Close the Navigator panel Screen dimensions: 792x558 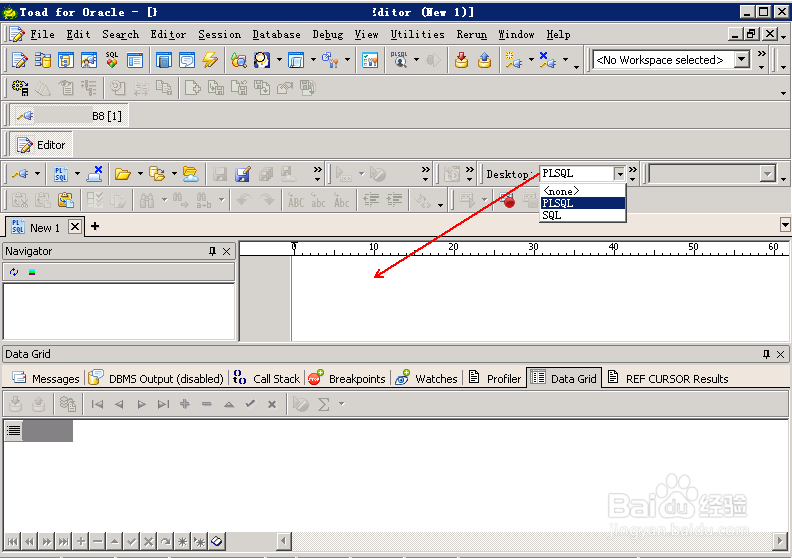(227, 251)
